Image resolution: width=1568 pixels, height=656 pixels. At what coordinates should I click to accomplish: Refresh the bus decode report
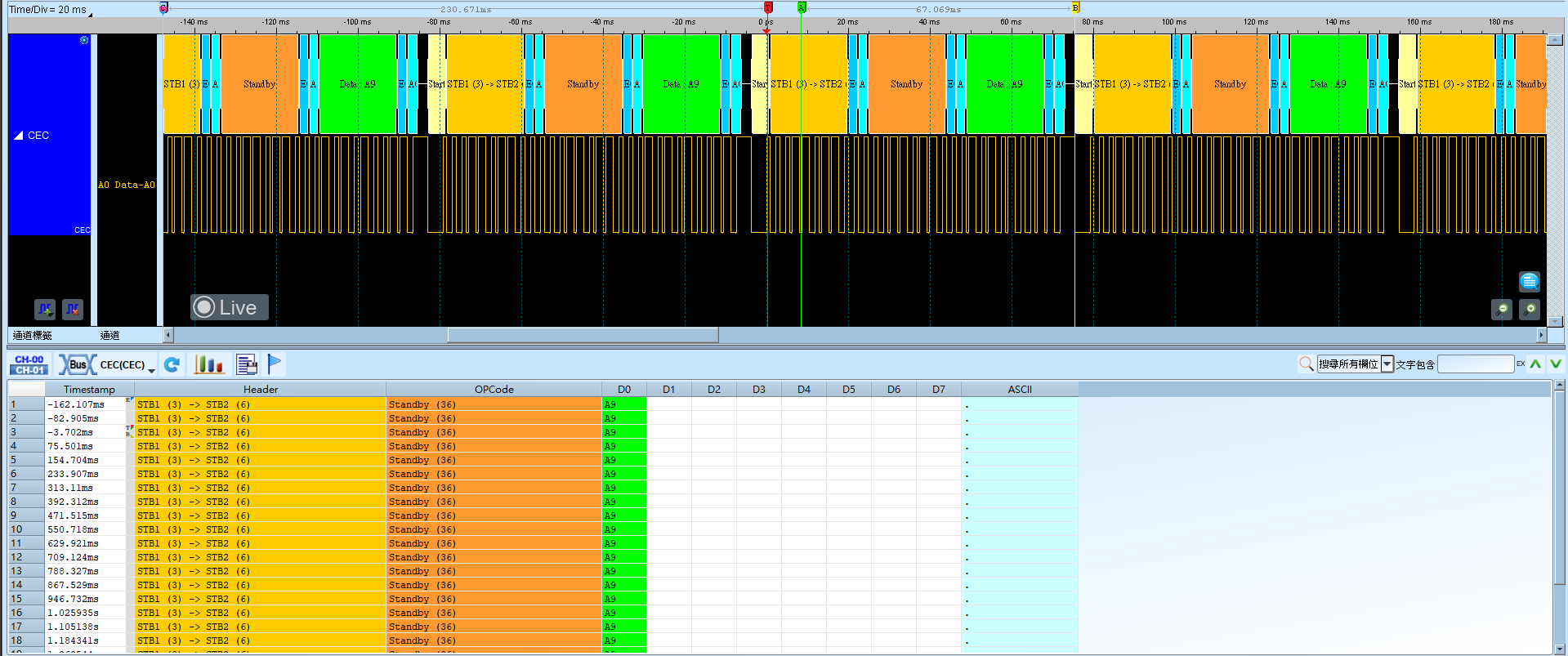click(172, 364)
